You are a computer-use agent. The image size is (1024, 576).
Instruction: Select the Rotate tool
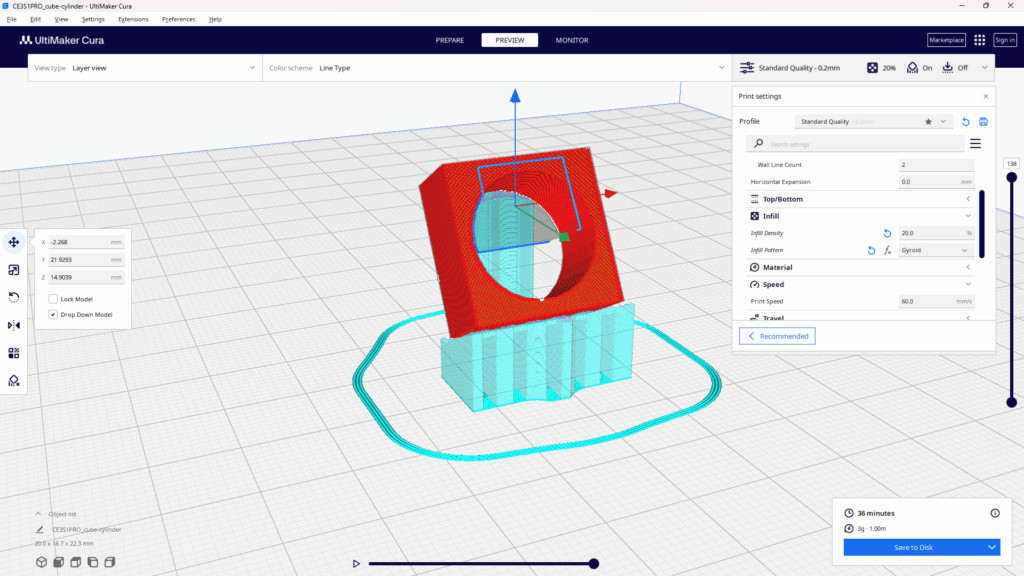[13, 297]
